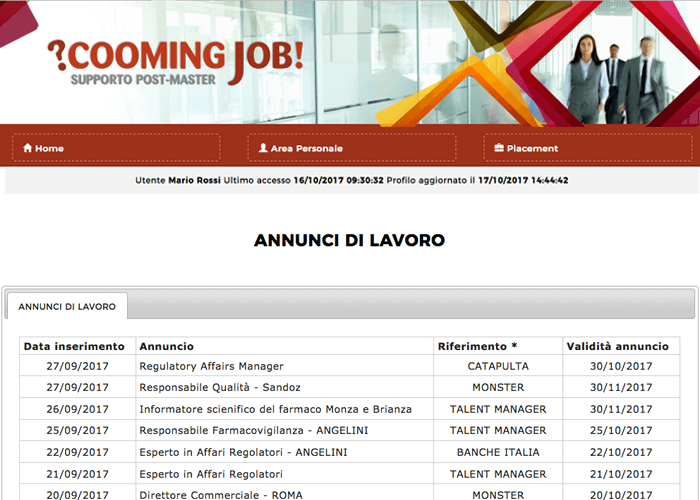Click the Annuncio column header
Screen dimensions: 700x500
pos(167,346)
